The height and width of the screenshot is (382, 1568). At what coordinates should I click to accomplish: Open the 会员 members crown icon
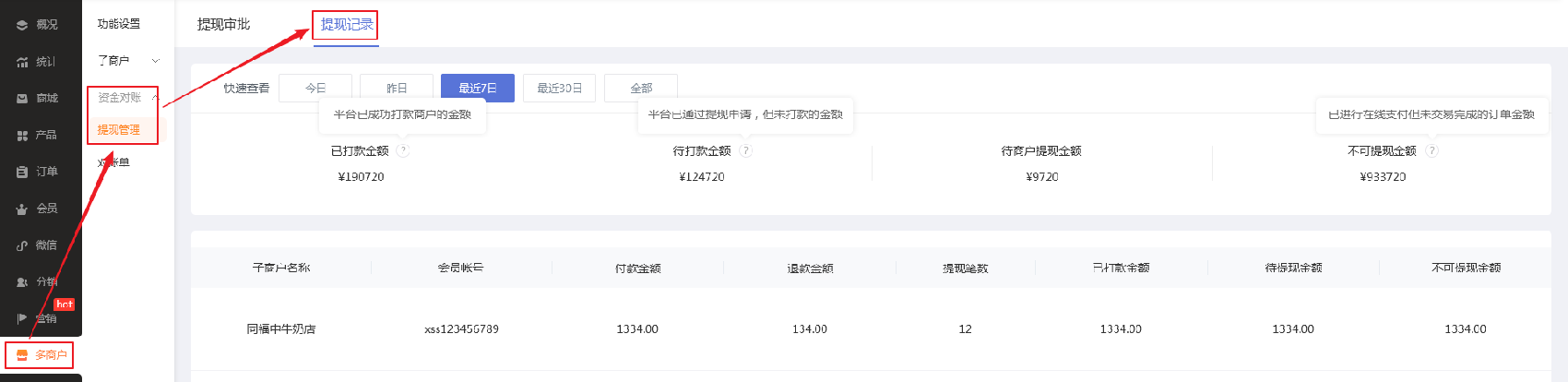(22, 209)
